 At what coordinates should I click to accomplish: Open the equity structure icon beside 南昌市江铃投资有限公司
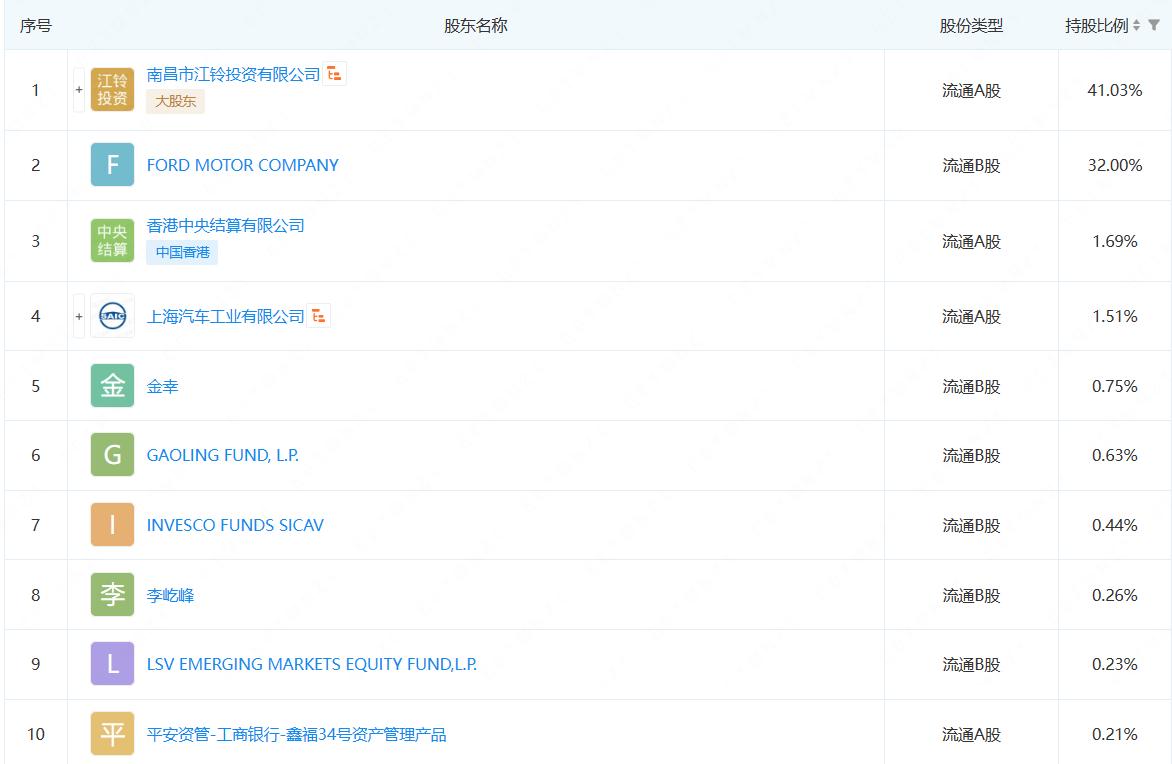pyautogui.click(x=334, y=74)
